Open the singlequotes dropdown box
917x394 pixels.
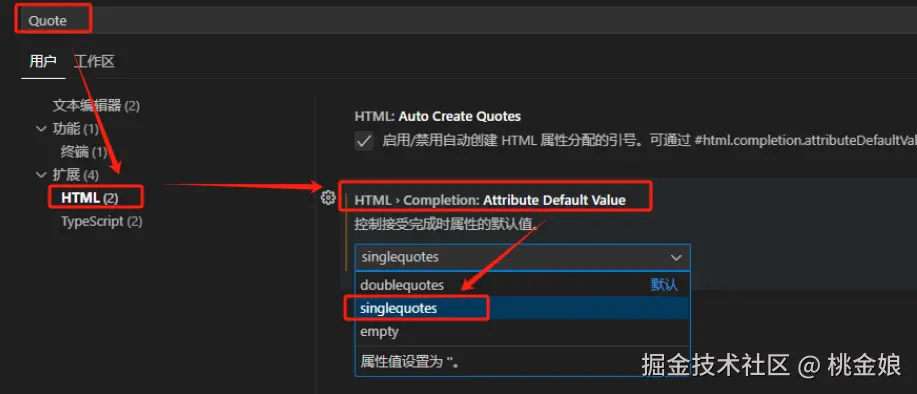pos(522,257)
